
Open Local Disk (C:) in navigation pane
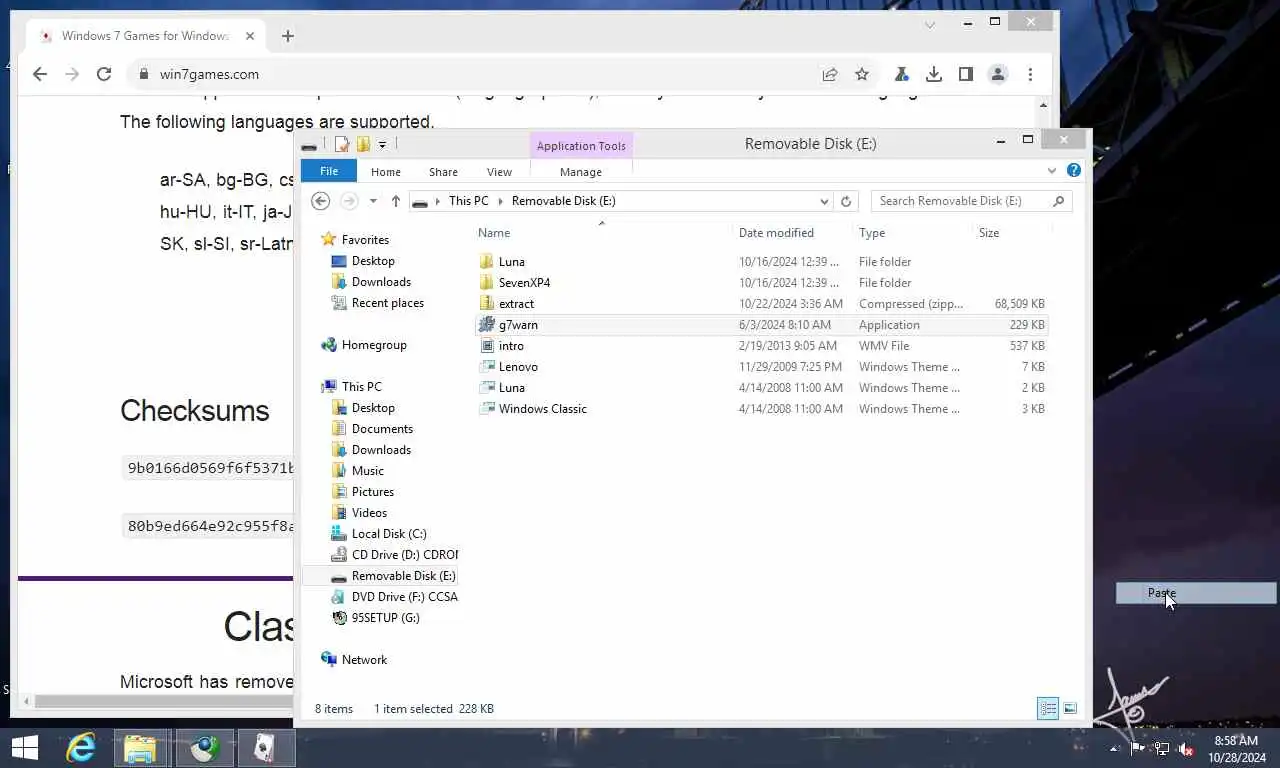click(x=389, y=534)
